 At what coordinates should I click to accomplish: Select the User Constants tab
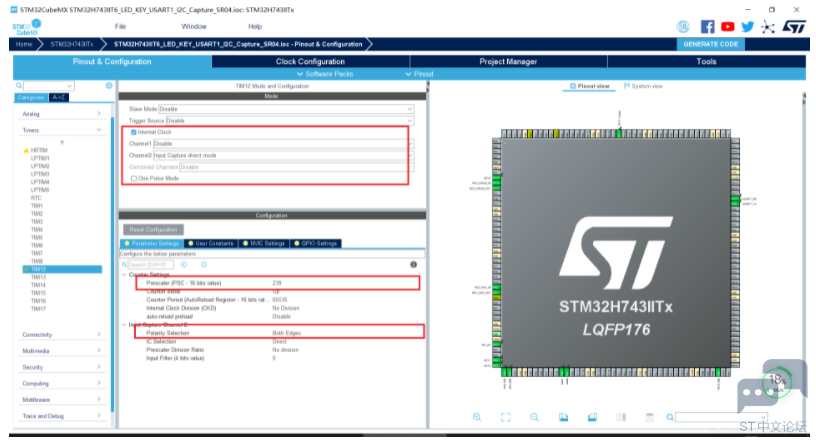click(x=211, y=243)
